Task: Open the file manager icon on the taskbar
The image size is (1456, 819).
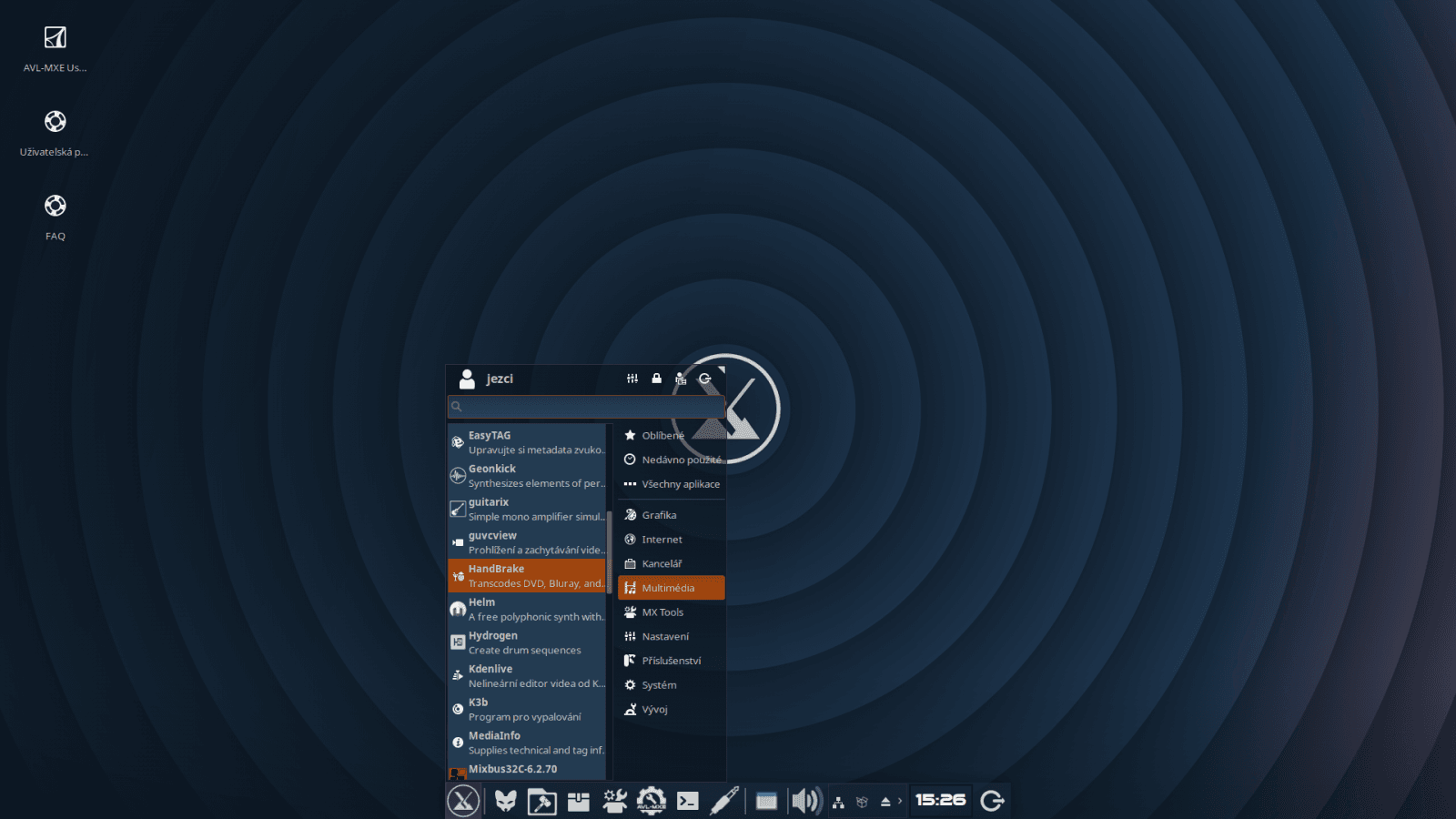Action: click(542, 802)
